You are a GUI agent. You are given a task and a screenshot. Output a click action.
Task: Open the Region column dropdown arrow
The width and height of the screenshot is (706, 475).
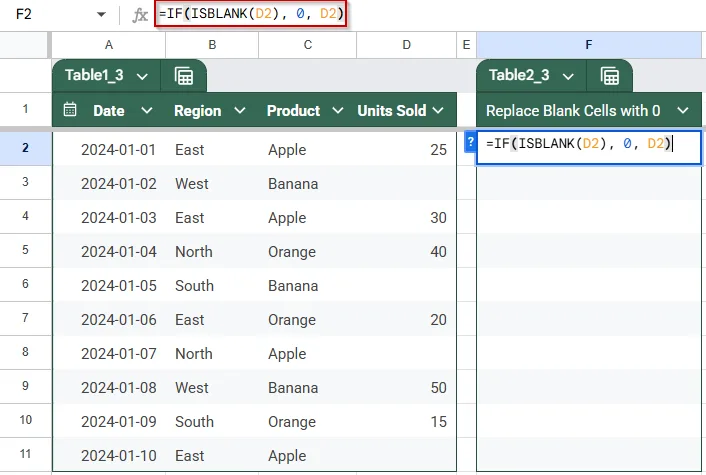[x=240, y=110]
